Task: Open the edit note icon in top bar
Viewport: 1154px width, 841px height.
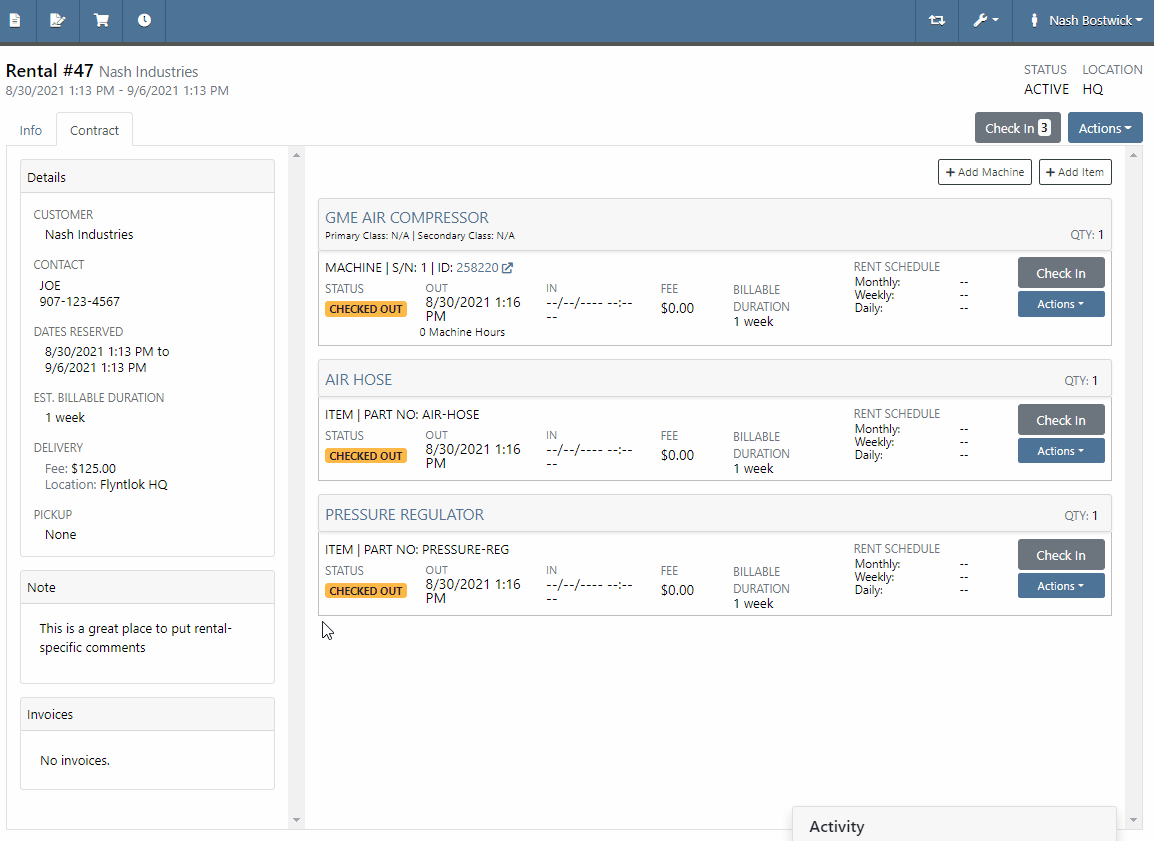Action: [x=57, y=20]
